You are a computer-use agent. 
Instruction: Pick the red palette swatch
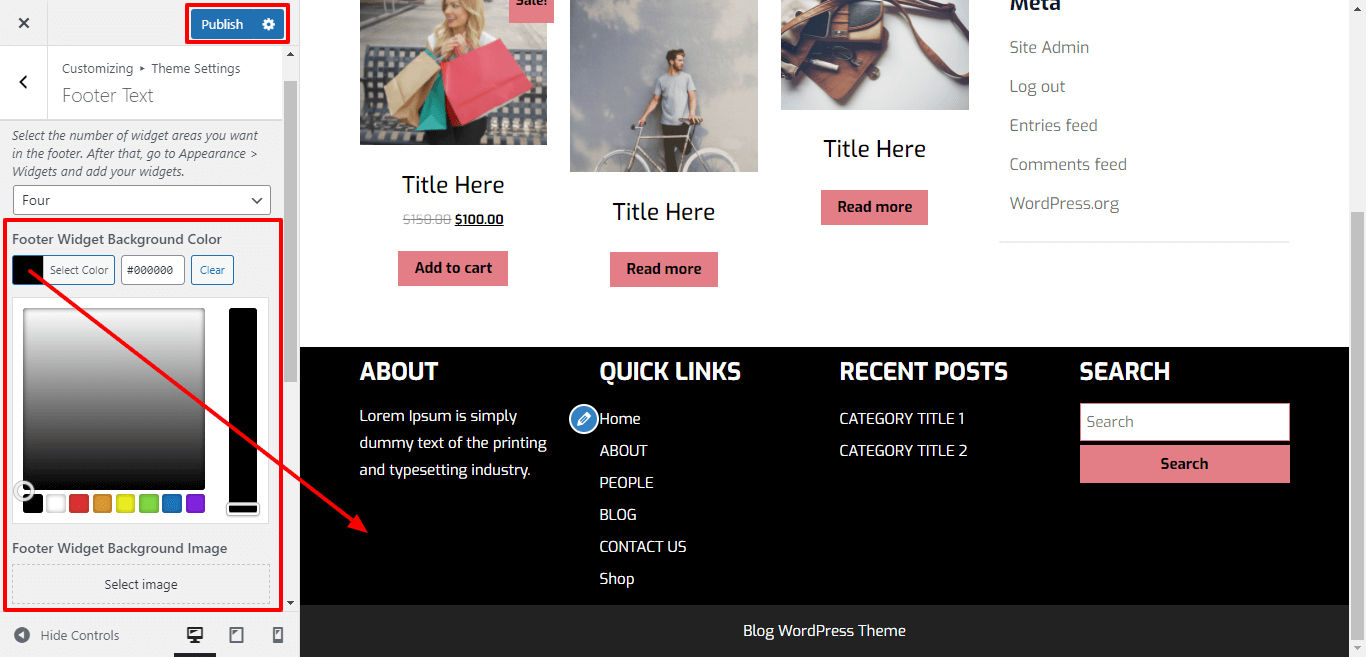click(x=79, y=504)
